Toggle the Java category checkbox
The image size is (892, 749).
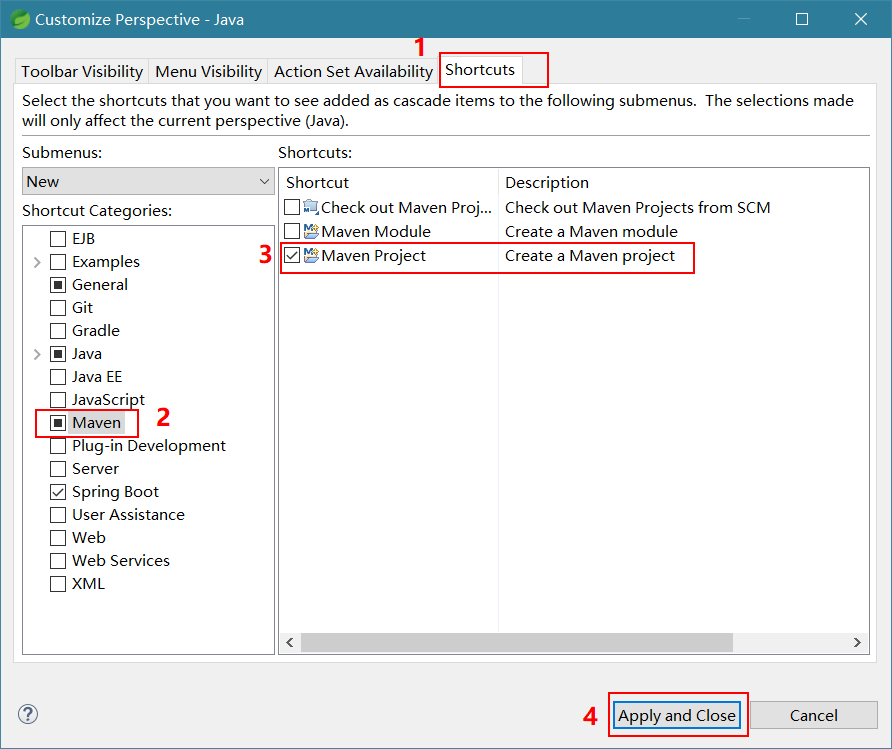pos(58,354)
